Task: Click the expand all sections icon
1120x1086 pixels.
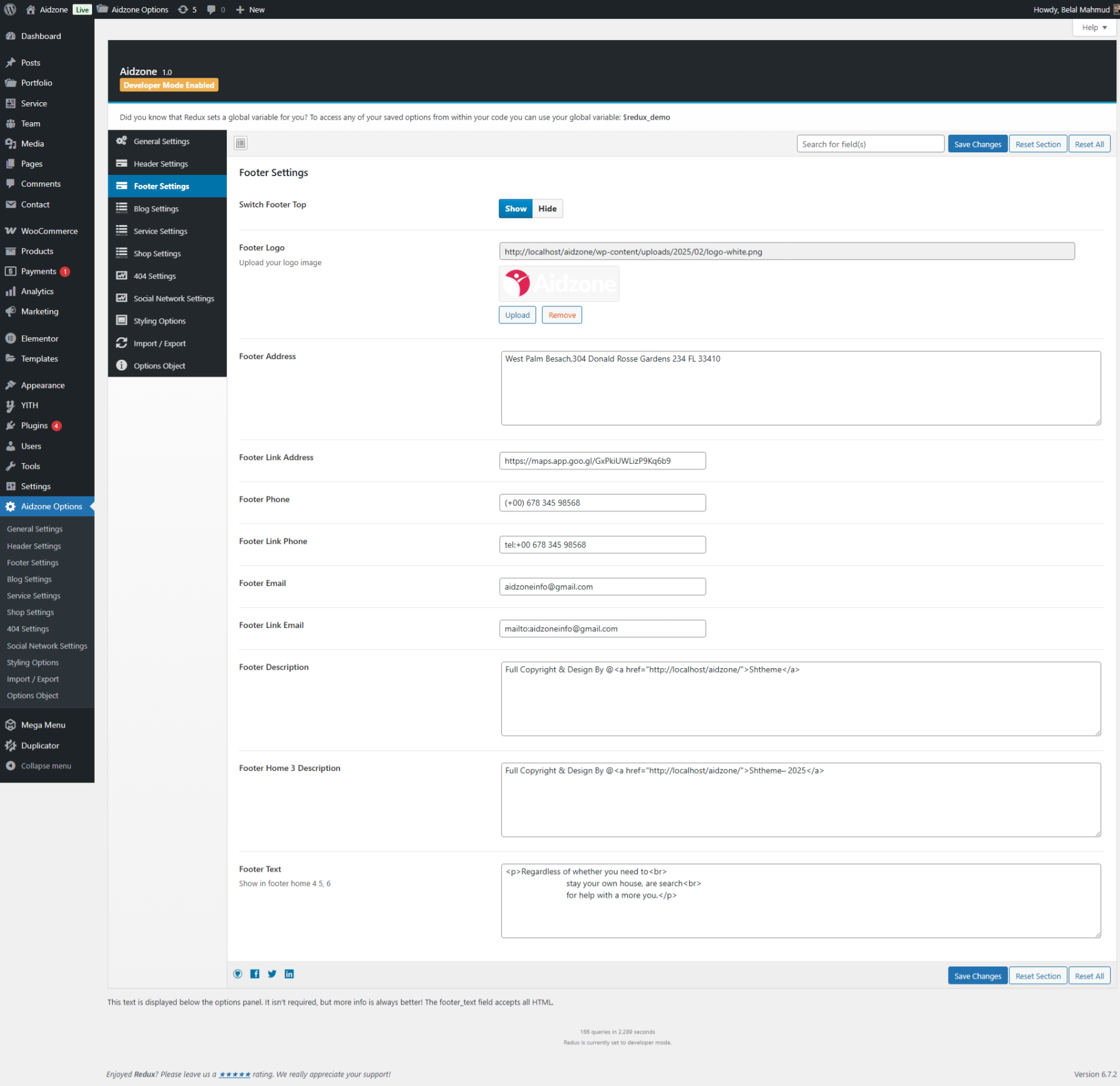Action: point(241,143)
